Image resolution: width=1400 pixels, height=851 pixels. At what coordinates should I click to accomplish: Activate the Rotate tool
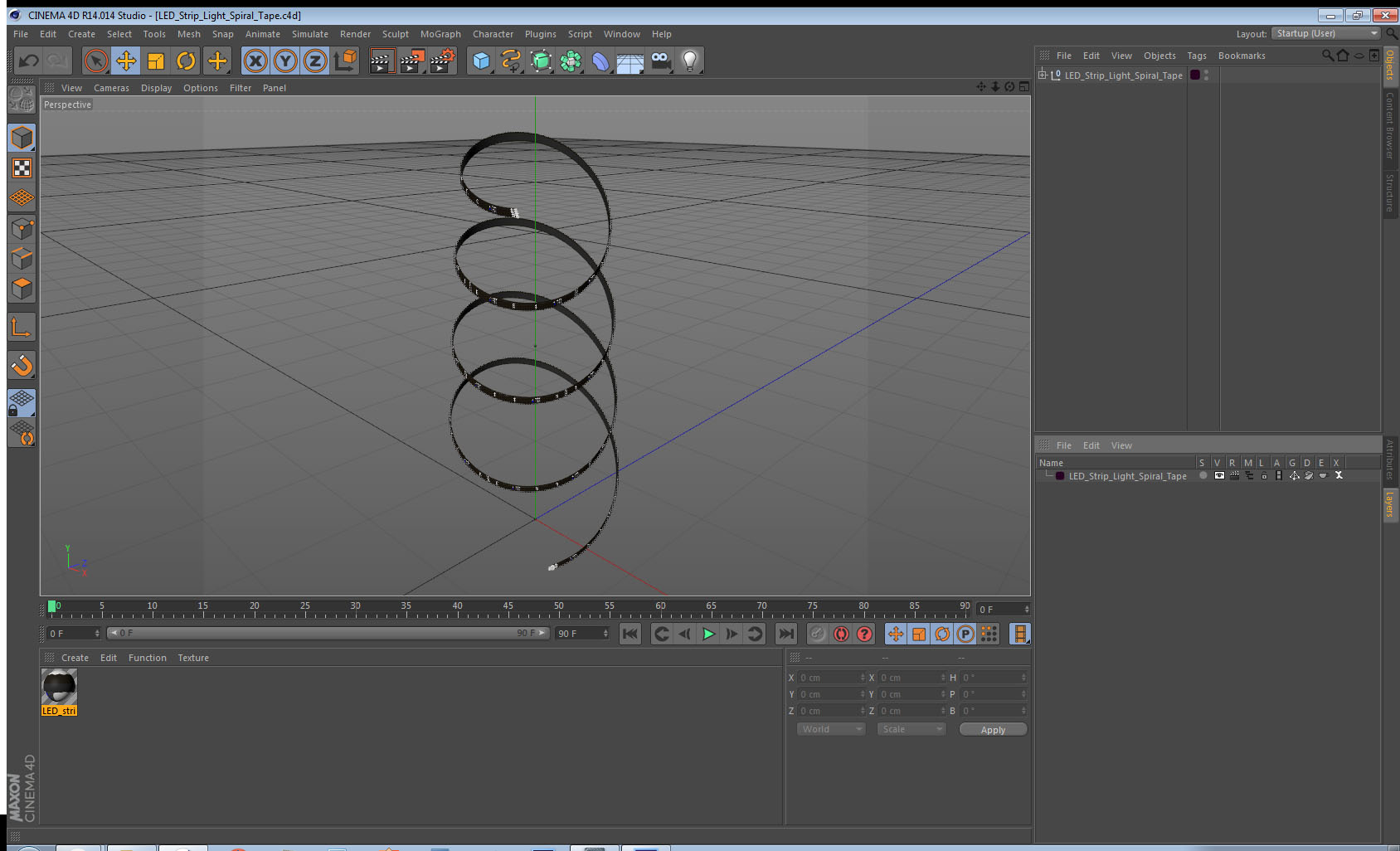(186, 61)
